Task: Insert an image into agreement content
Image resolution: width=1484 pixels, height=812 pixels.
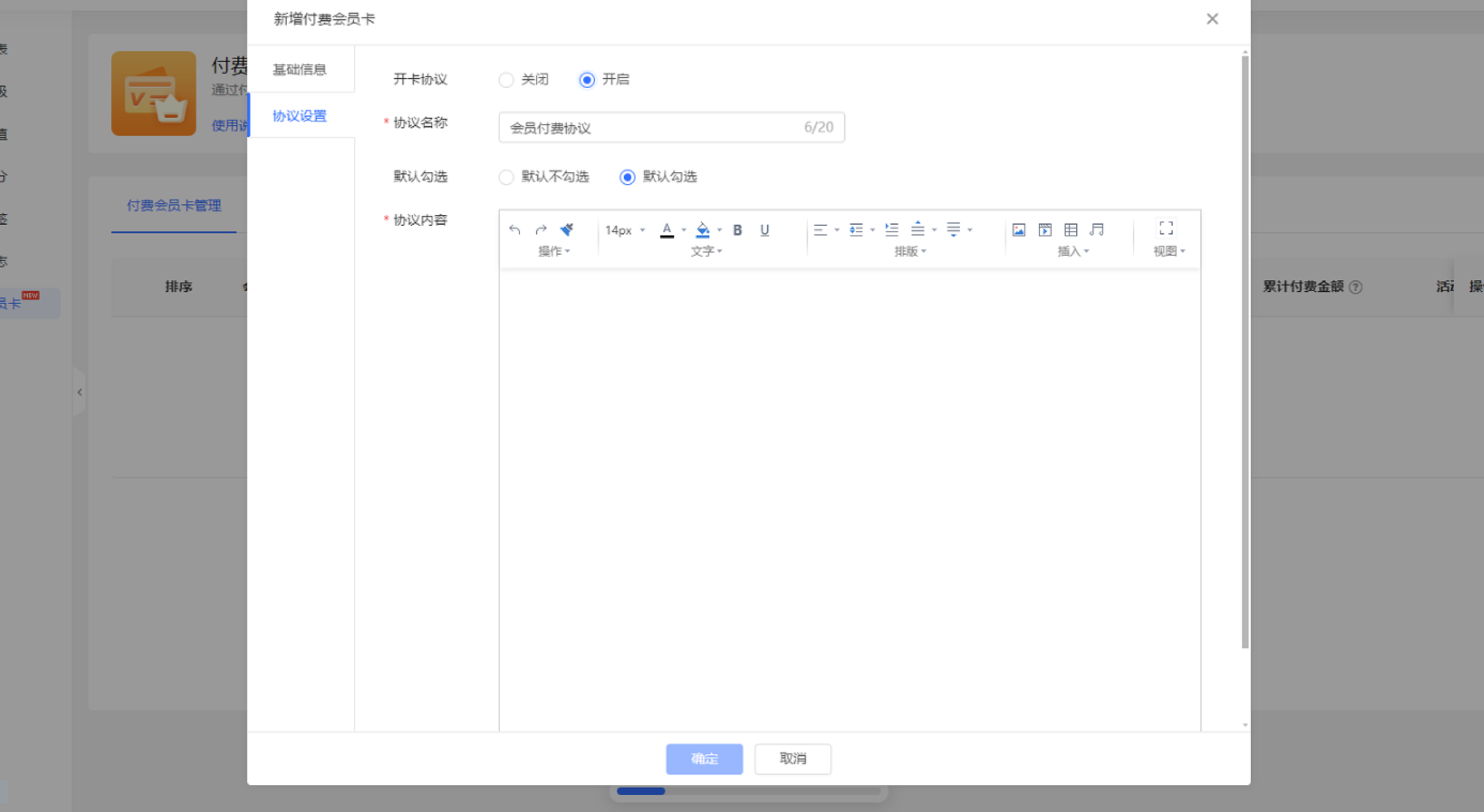Action: tap(1019, 230)
